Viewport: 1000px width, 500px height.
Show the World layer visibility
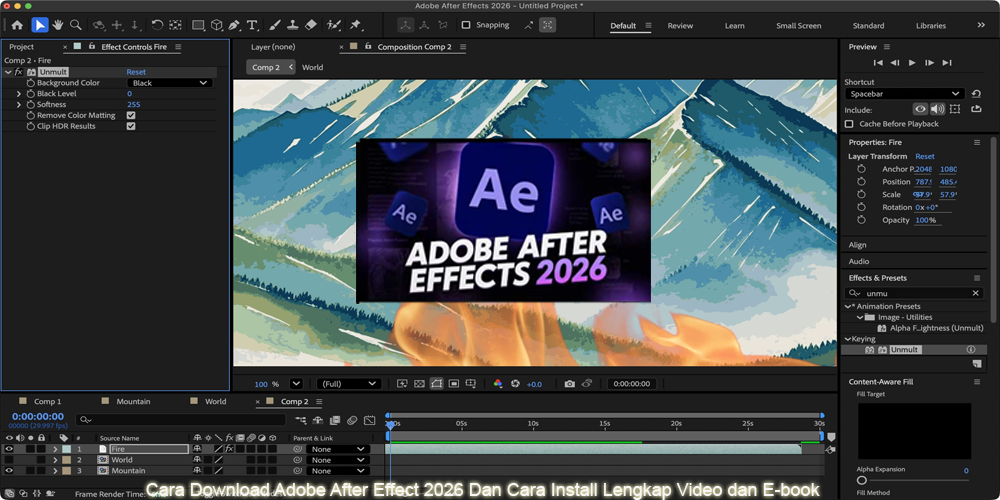tap(9, 460)
